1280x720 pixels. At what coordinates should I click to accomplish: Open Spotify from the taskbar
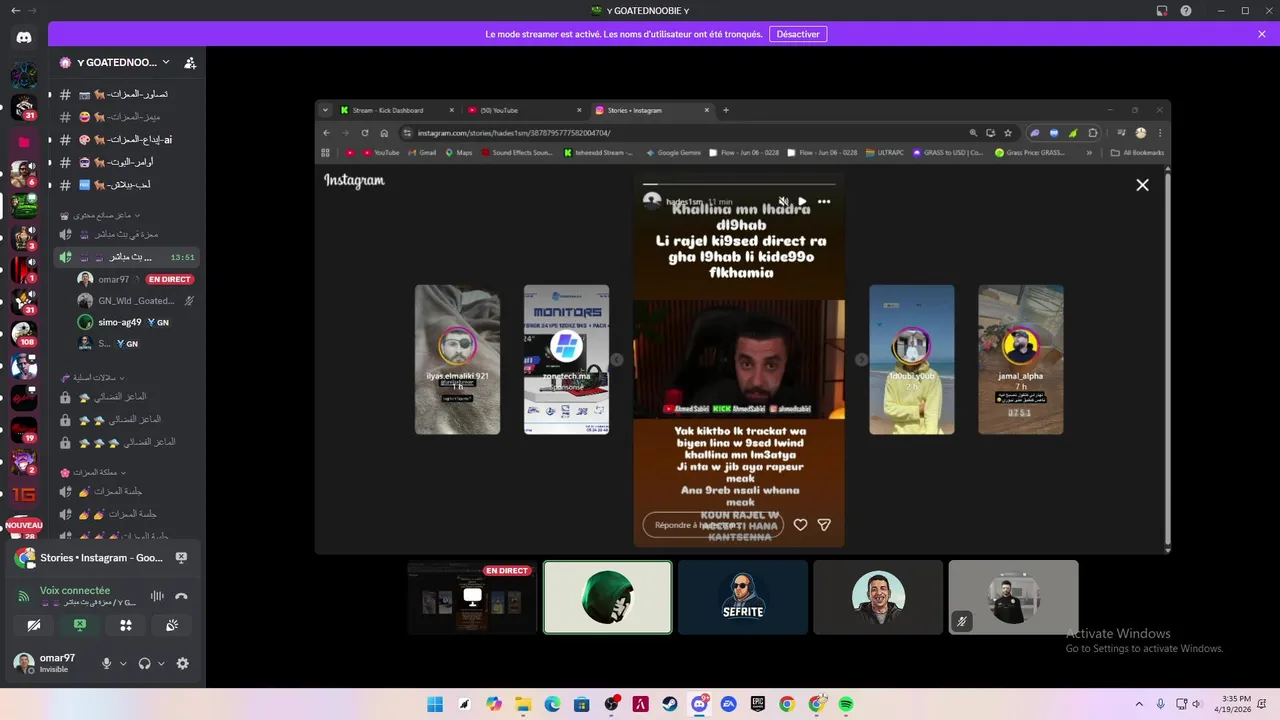point(846,704)
